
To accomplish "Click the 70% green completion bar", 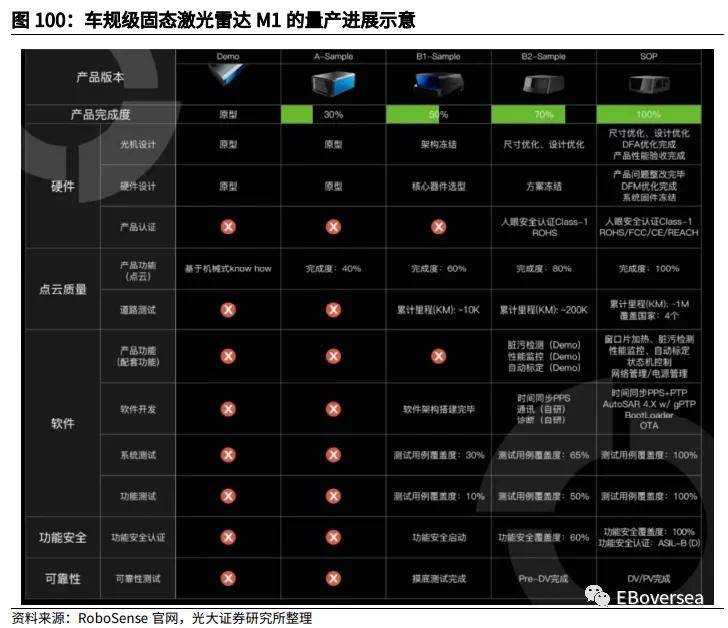I will 528,114.
